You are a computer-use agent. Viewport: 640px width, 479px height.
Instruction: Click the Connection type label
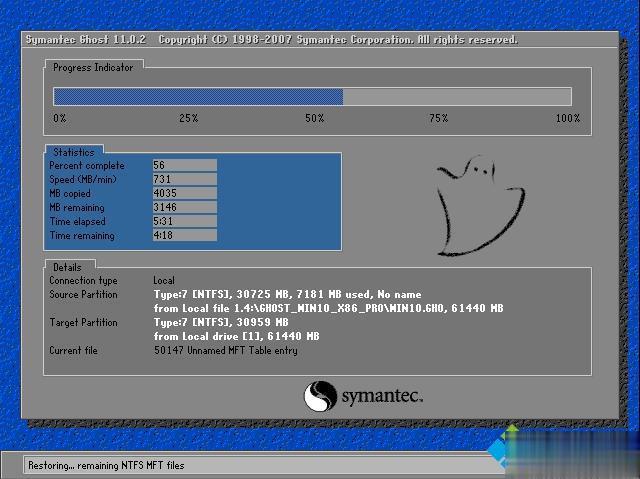tap(83, 281)
